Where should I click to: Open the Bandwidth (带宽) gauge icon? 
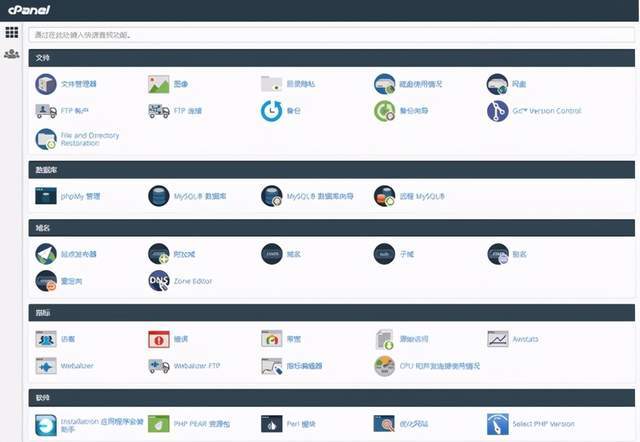pyautogui.click(x=271, y=339)
